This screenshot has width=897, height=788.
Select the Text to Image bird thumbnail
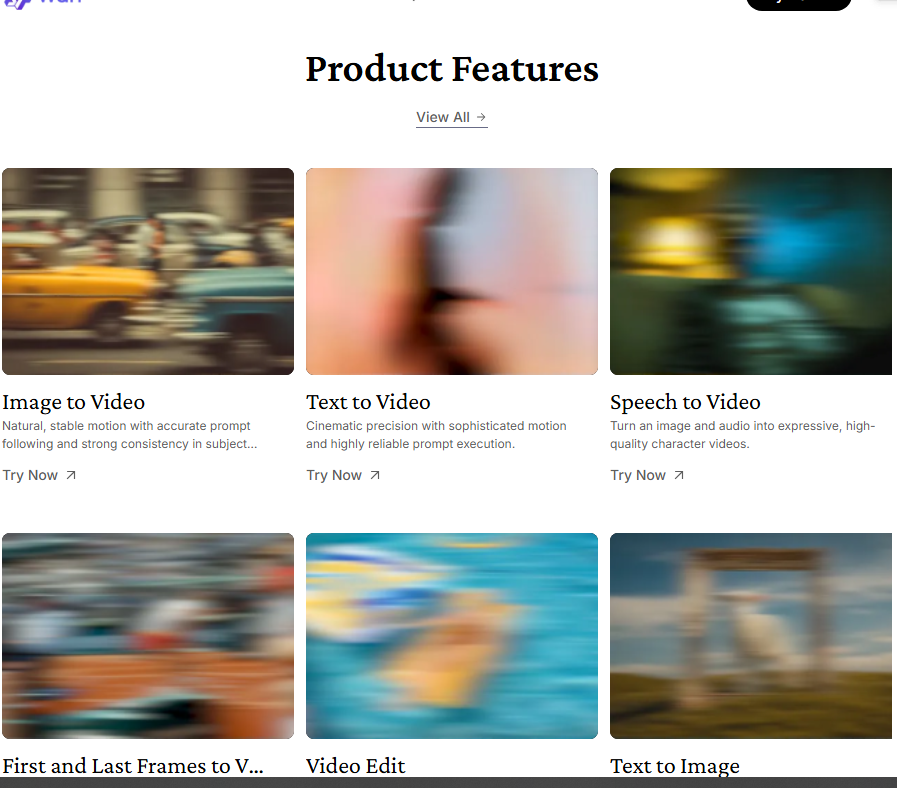point(750,636)
